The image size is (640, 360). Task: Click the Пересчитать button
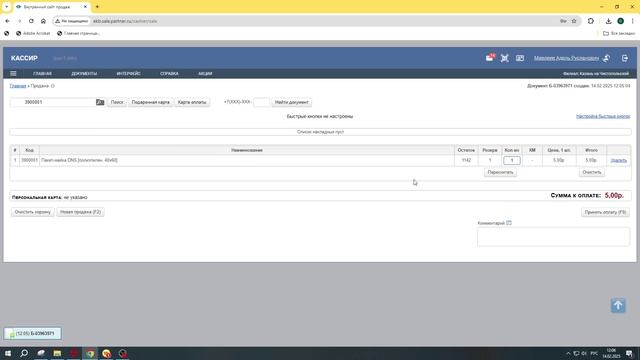[x=500, y=172]
